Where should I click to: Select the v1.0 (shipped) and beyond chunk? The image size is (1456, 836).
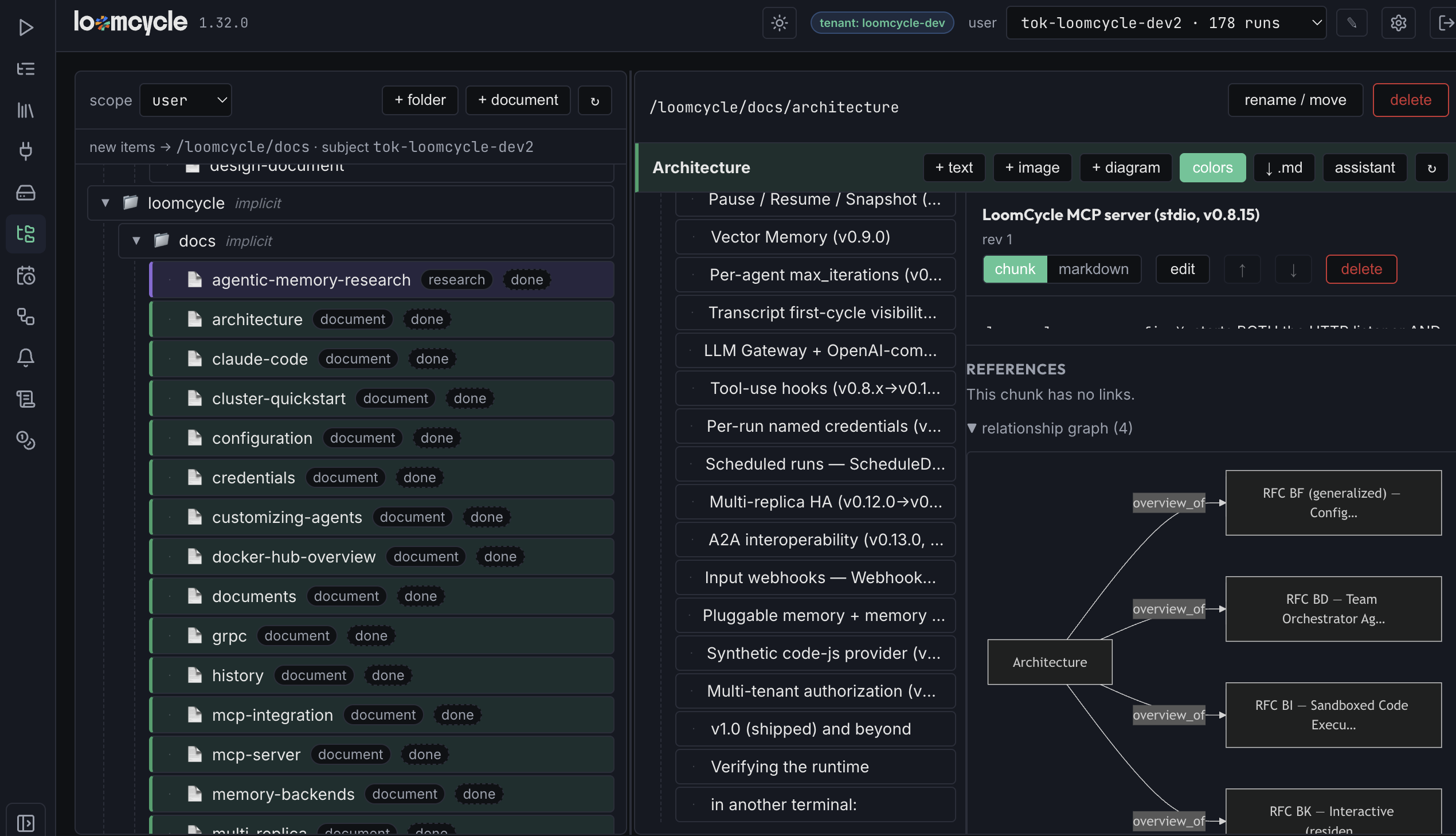click(x=816, y=729)
